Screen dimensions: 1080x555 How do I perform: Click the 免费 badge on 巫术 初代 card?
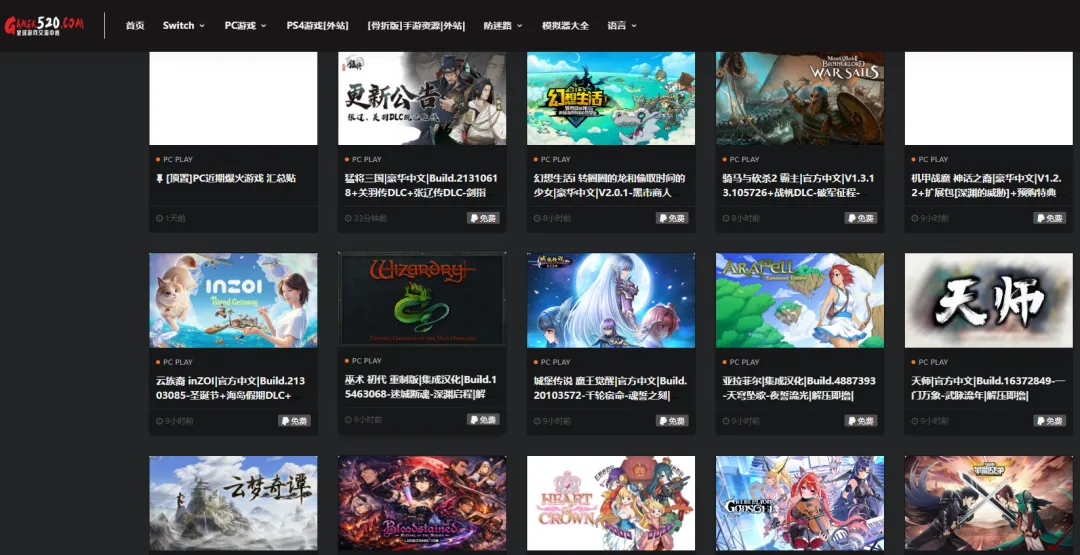click(484, 419)
